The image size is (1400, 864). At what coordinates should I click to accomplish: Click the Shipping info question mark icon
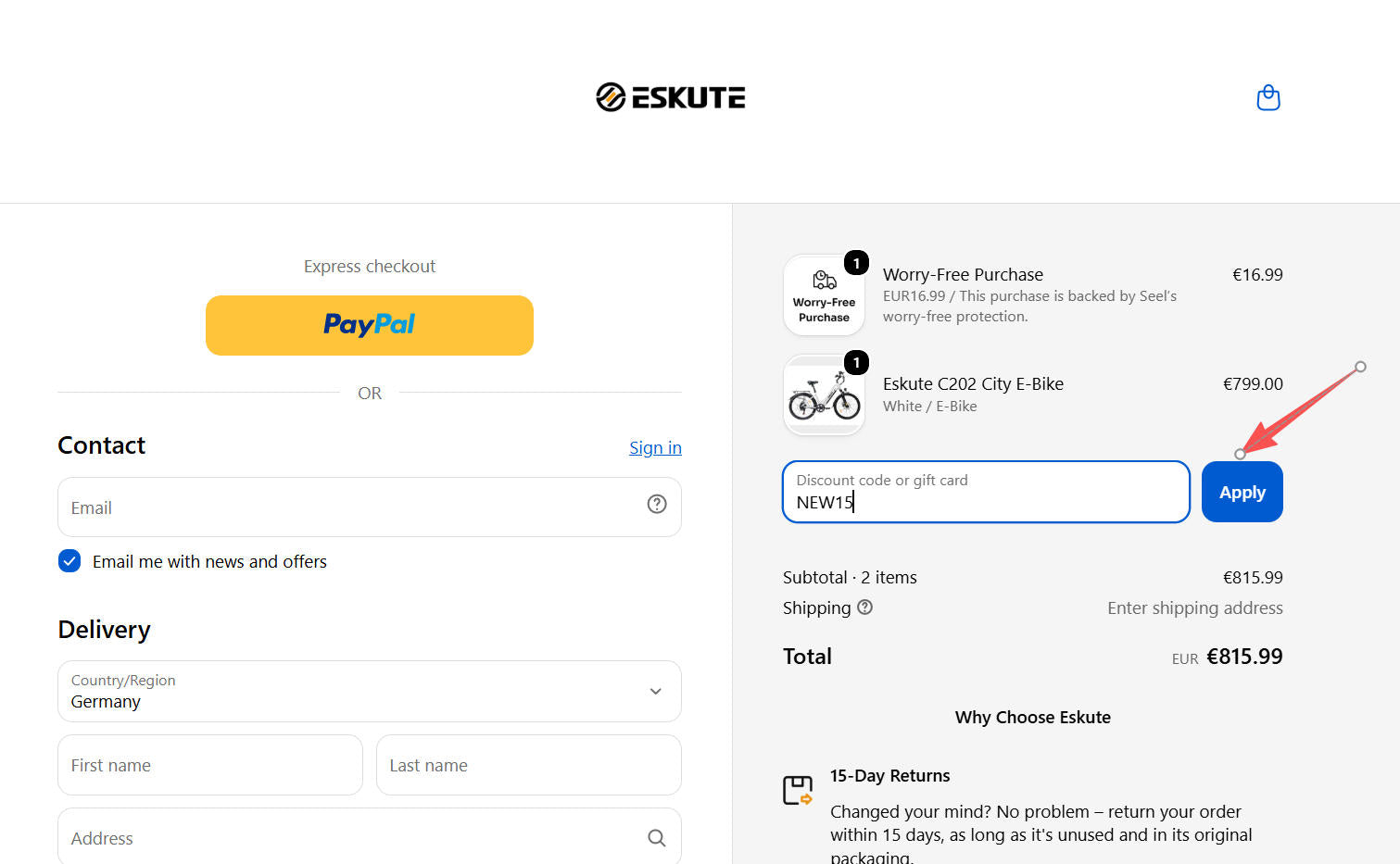pyautogui.click(x=864, y=607)
